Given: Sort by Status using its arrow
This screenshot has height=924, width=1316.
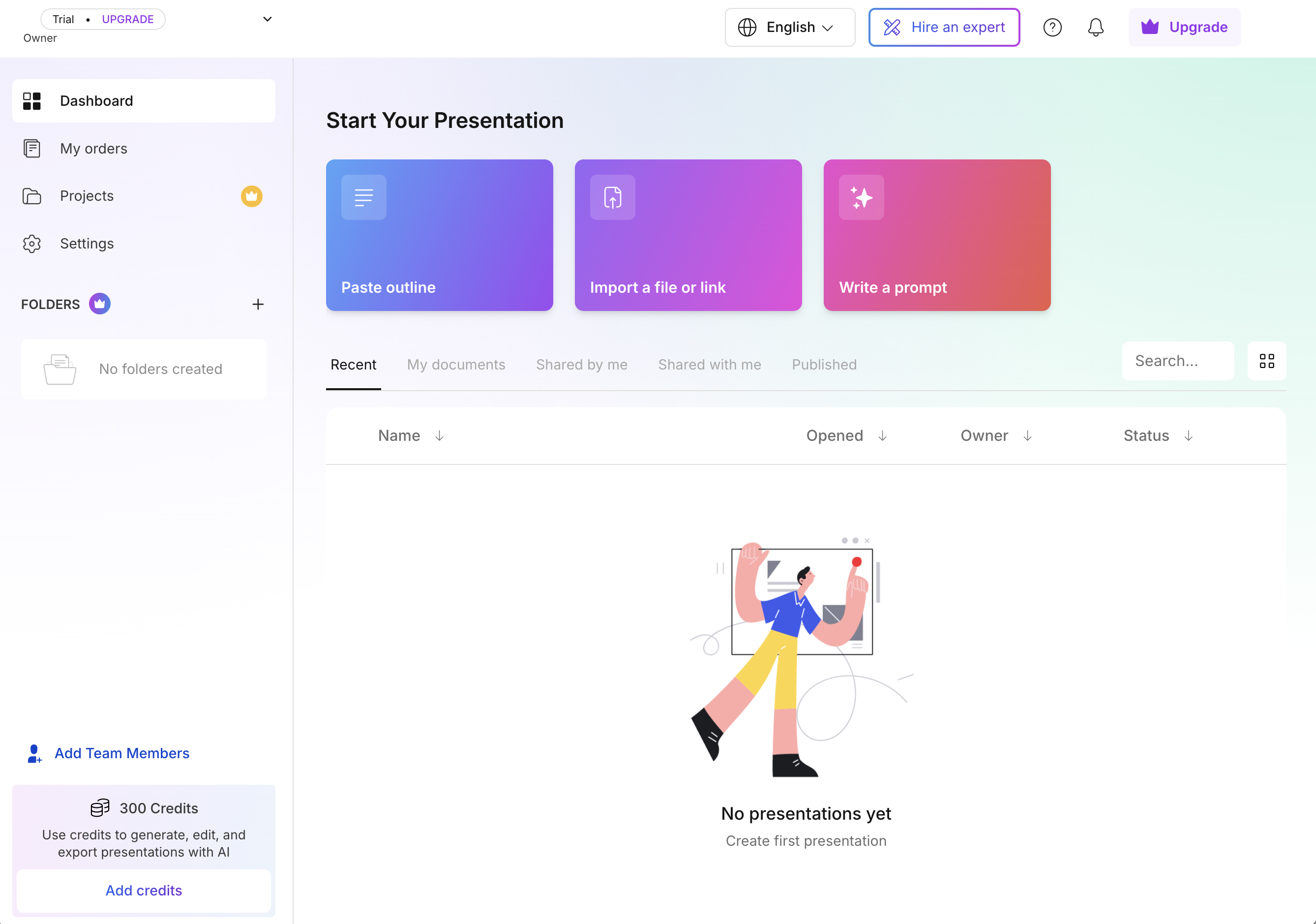Looking at the screenshot, I should (1189, 436).
